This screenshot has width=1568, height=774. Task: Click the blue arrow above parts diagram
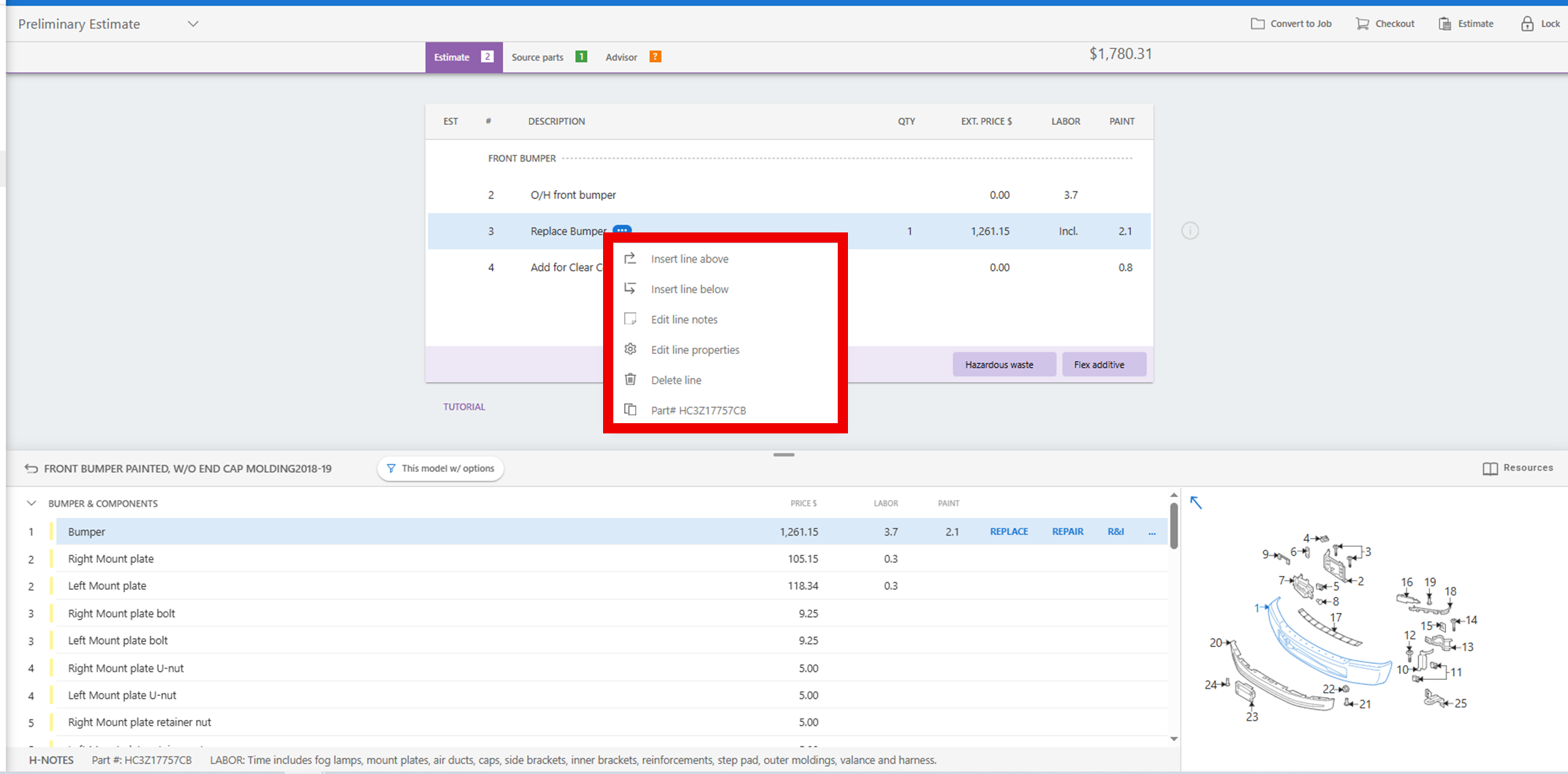[x=1196, y=503]
